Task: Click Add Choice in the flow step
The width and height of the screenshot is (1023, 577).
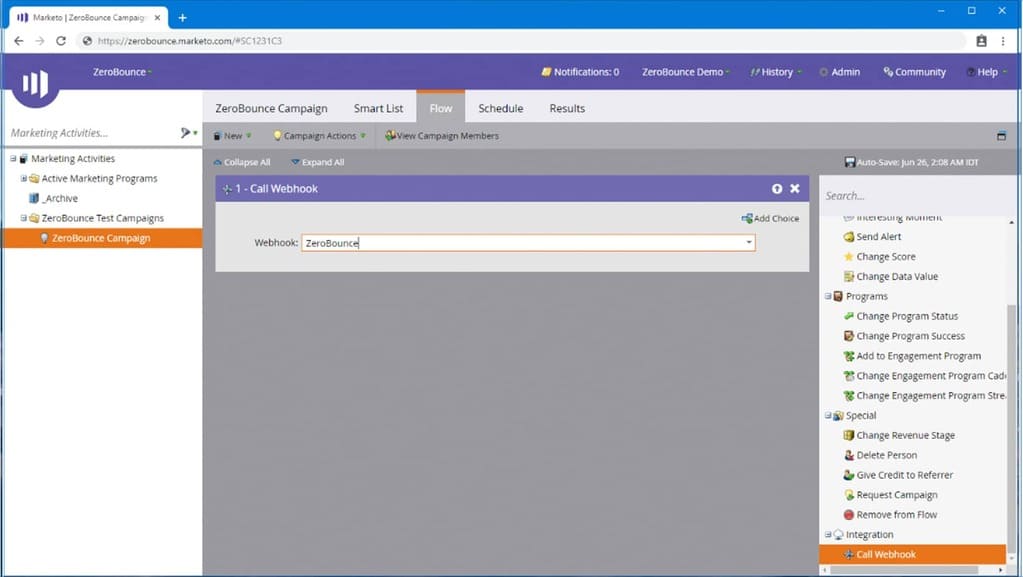Action: [x=770, y=219]
